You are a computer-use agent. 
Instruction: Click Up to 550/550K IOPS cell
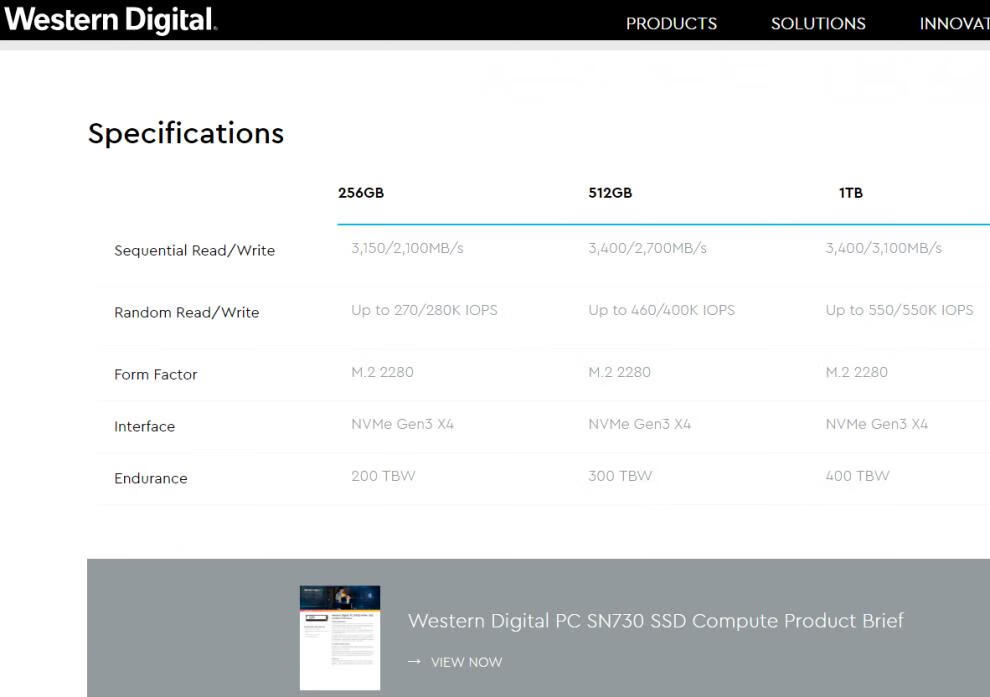tap(899, 310)
